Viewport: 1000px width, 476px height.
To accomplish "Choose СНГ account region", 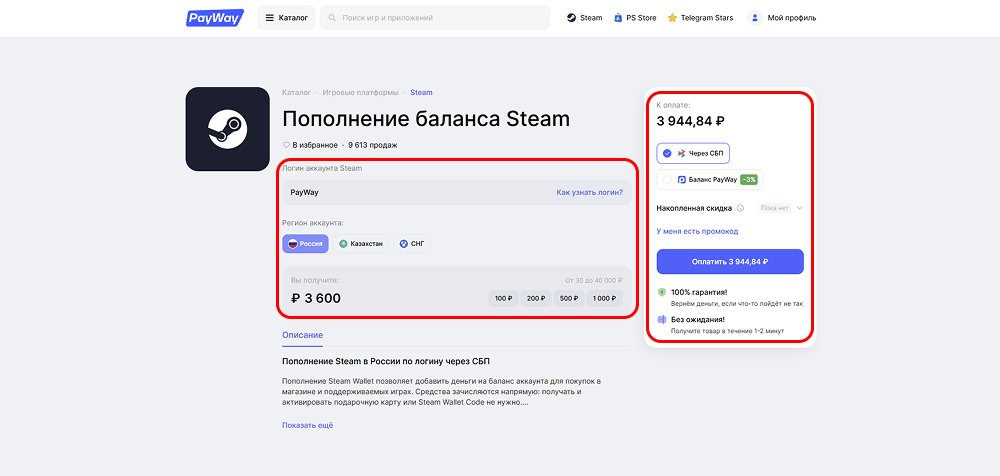I will (412, 244).
